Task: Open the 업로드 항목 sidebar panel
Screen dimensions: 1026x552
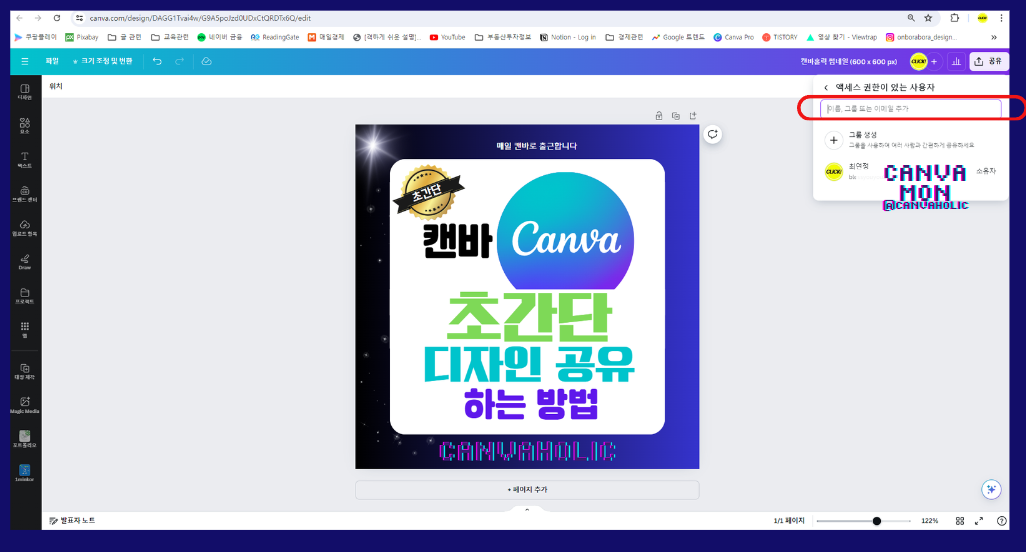Action: [25, 228]
